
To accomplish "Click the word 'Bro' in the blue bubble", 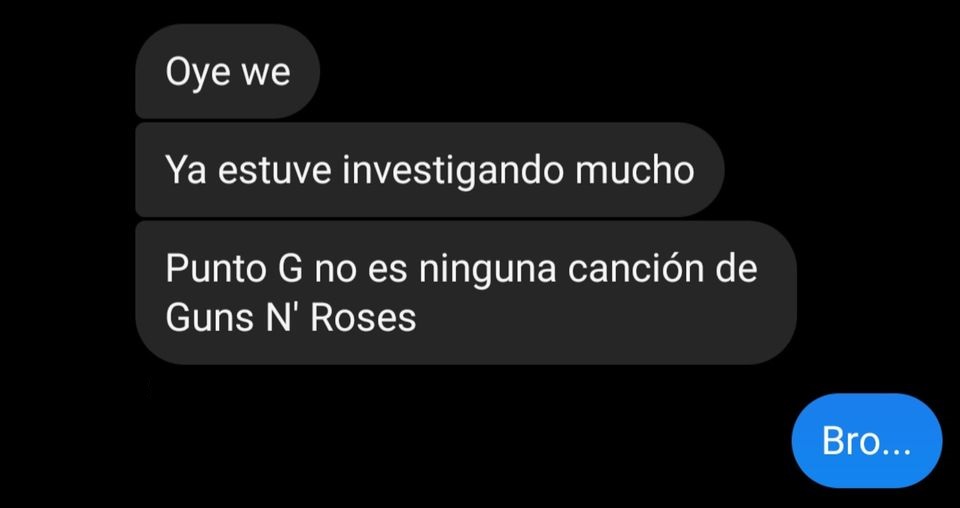I will 851,441.
